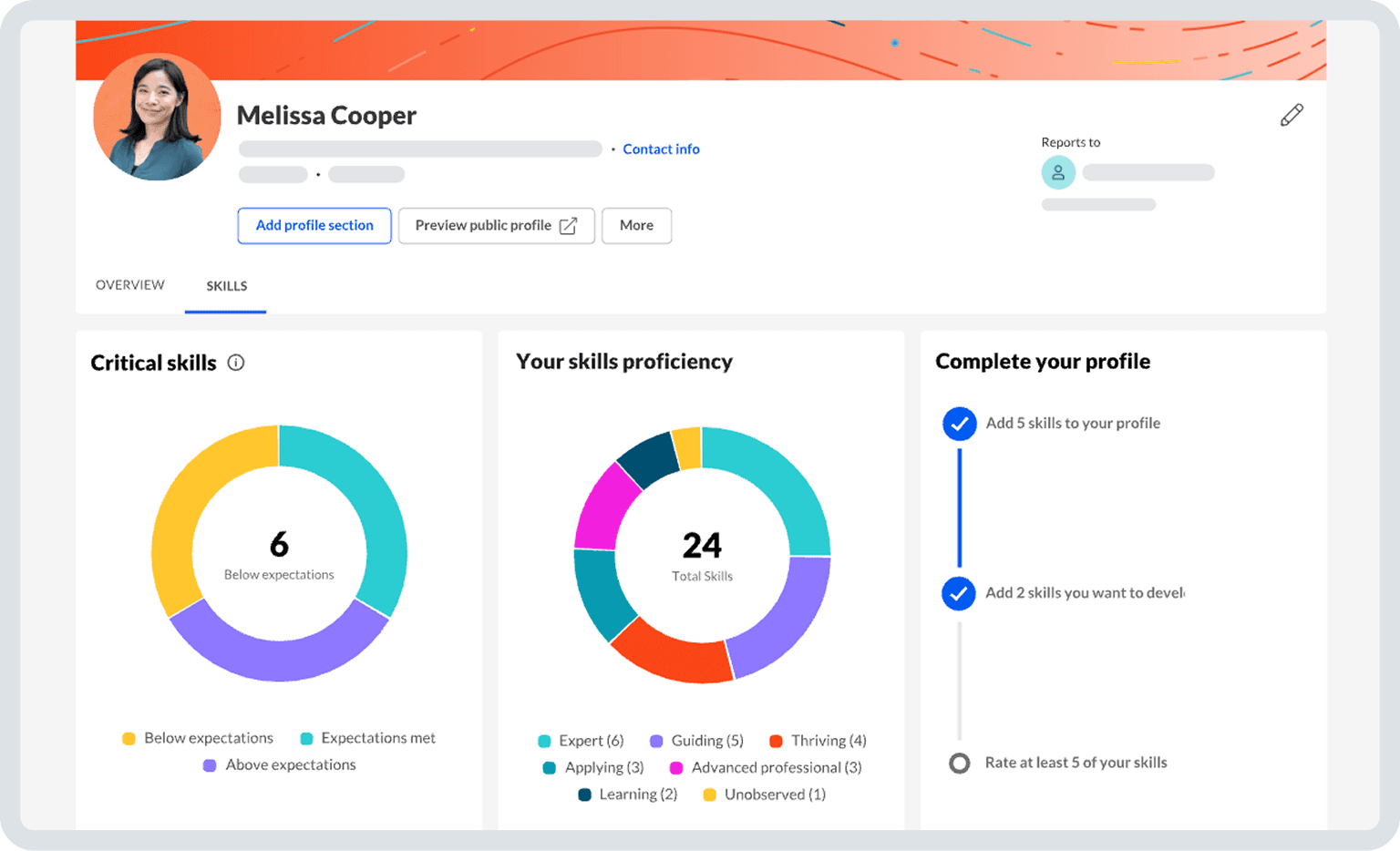Click the pencil edit icon
The image size is (1400, 851).
[x=1292, y=115]
